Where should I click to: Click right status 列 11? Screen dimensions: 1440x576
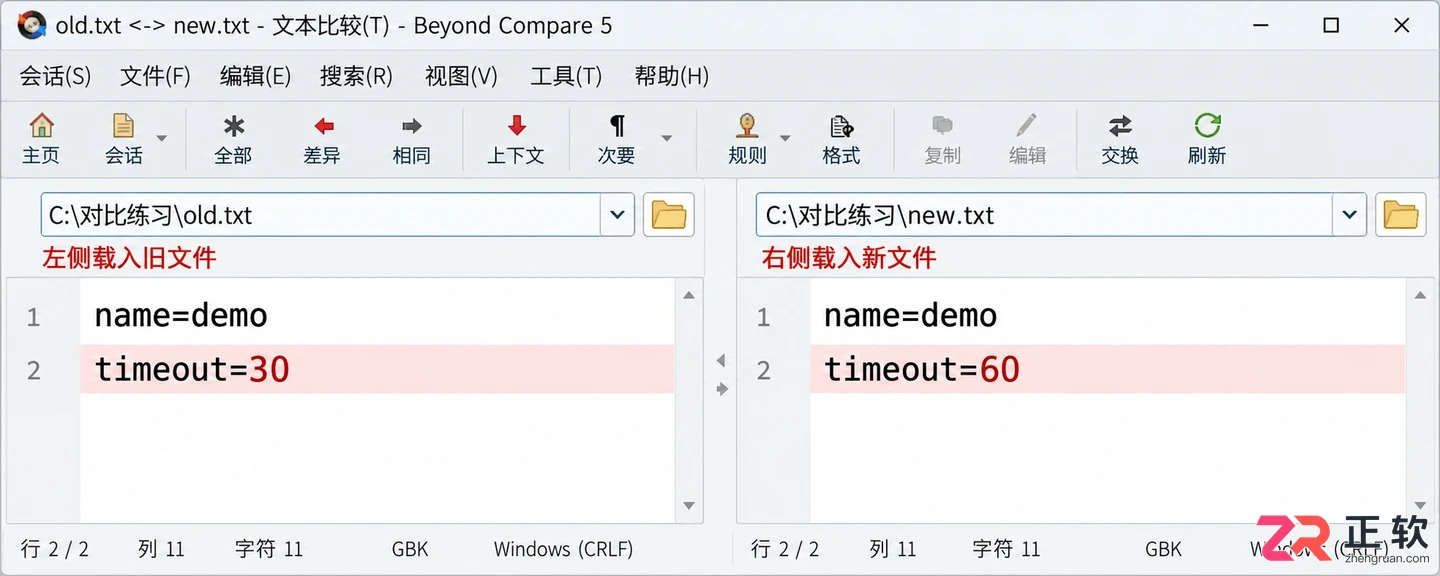pos(893,549)
